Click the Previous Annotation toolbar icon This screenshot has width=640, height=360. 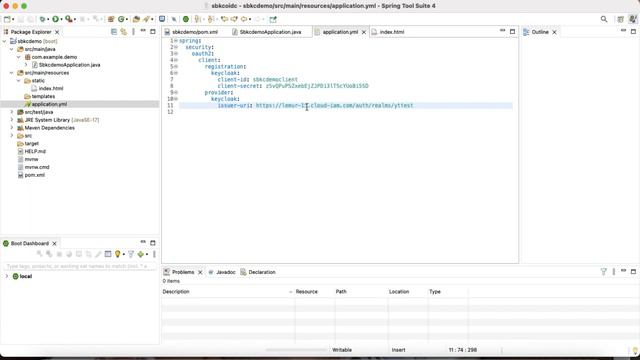pyautogui.click(x=211, y=19)
